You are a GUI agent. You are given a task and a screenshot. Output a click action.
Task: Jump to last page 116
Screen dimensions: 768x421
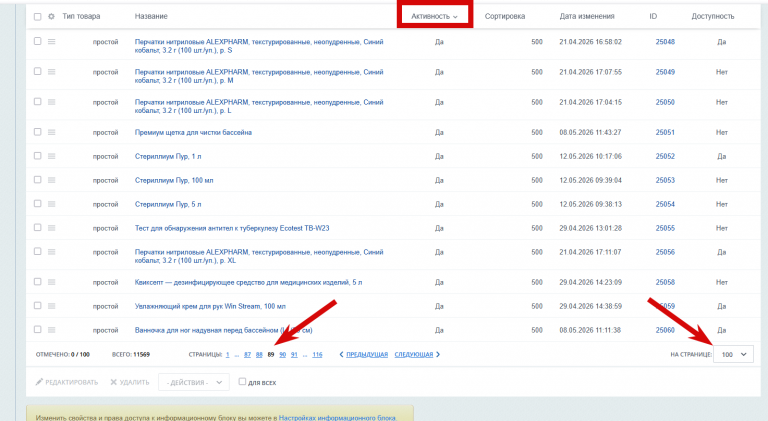pyautogui.click(x=317, y=354)
